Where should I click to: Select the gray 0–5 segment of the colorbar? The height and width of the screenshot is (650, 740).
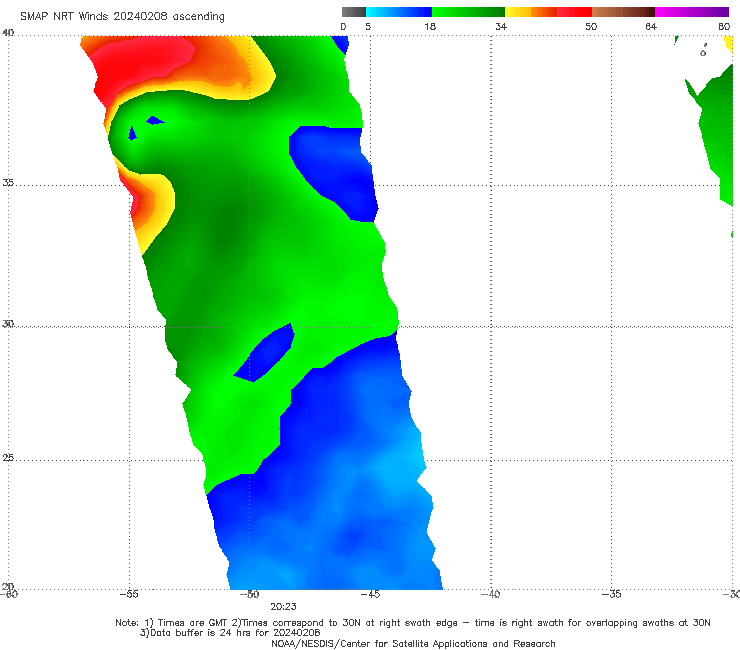354,12
